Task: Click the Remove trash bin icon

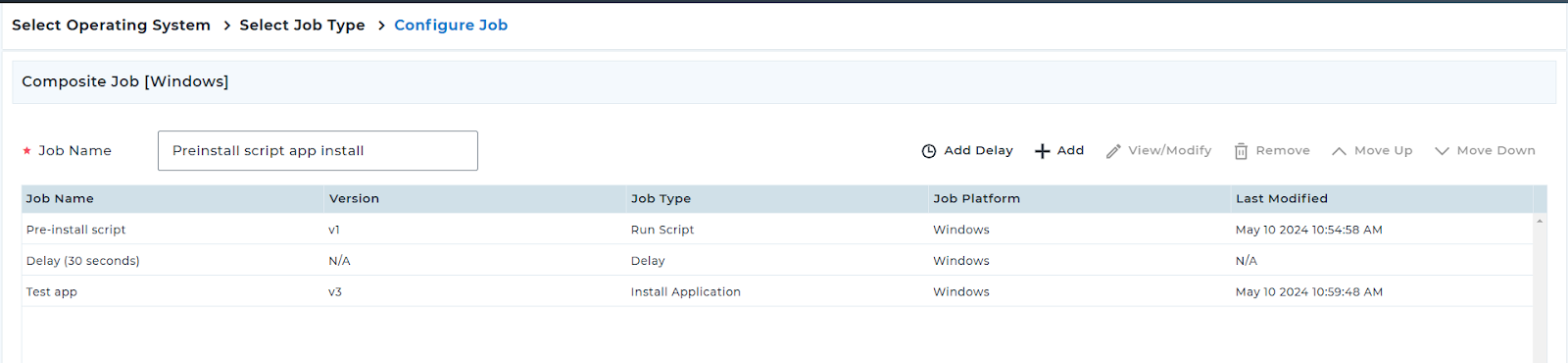Action: (x=1241, y=151)
